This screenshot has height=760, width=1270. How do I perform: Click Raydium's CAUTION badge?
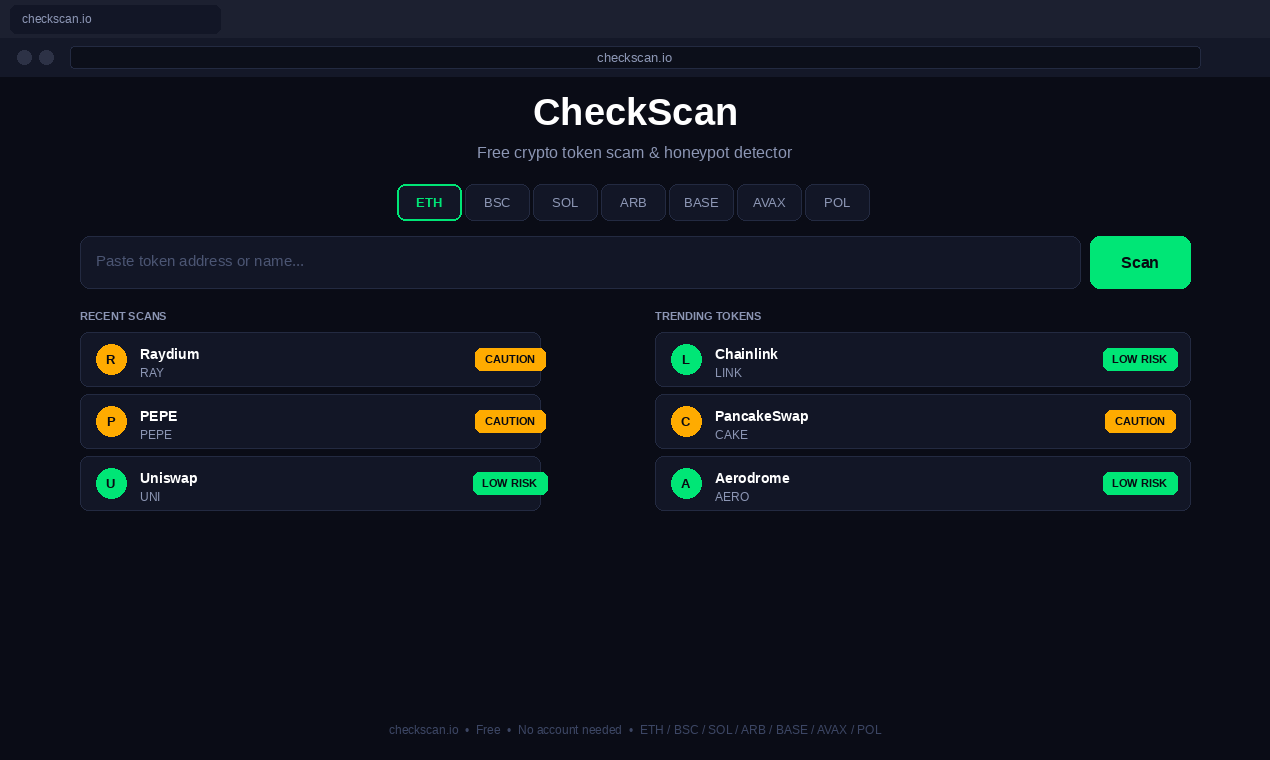click(510, 359)
